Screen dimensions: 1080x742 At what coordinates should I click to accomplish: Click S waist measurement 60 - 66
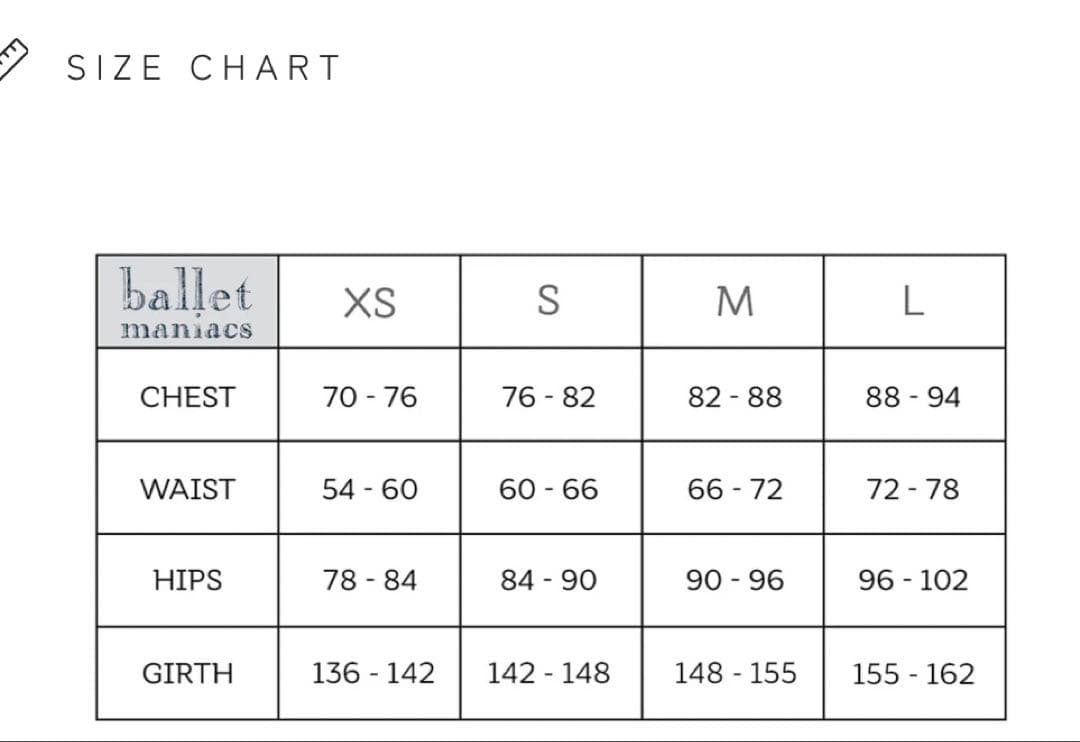(548, 489)
